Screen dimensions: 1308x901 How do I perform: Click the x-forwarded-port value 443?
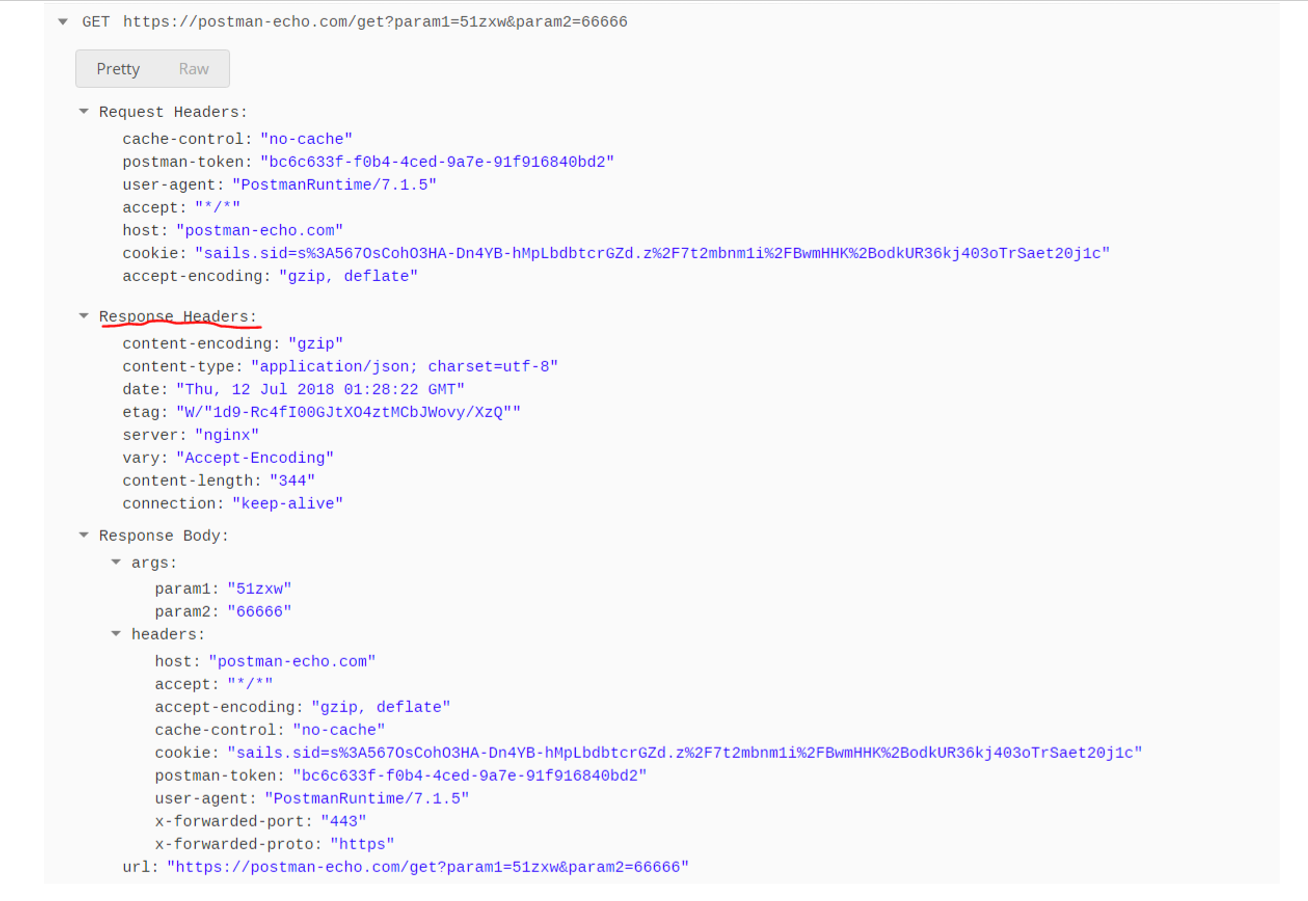(343, 821)
